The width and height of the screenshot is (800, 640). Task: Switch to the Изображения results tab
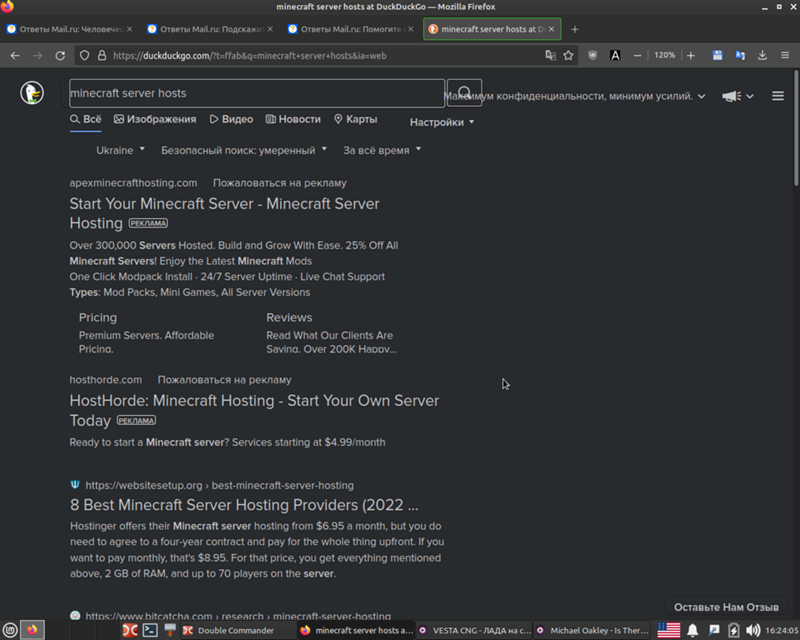coord(155,119)
